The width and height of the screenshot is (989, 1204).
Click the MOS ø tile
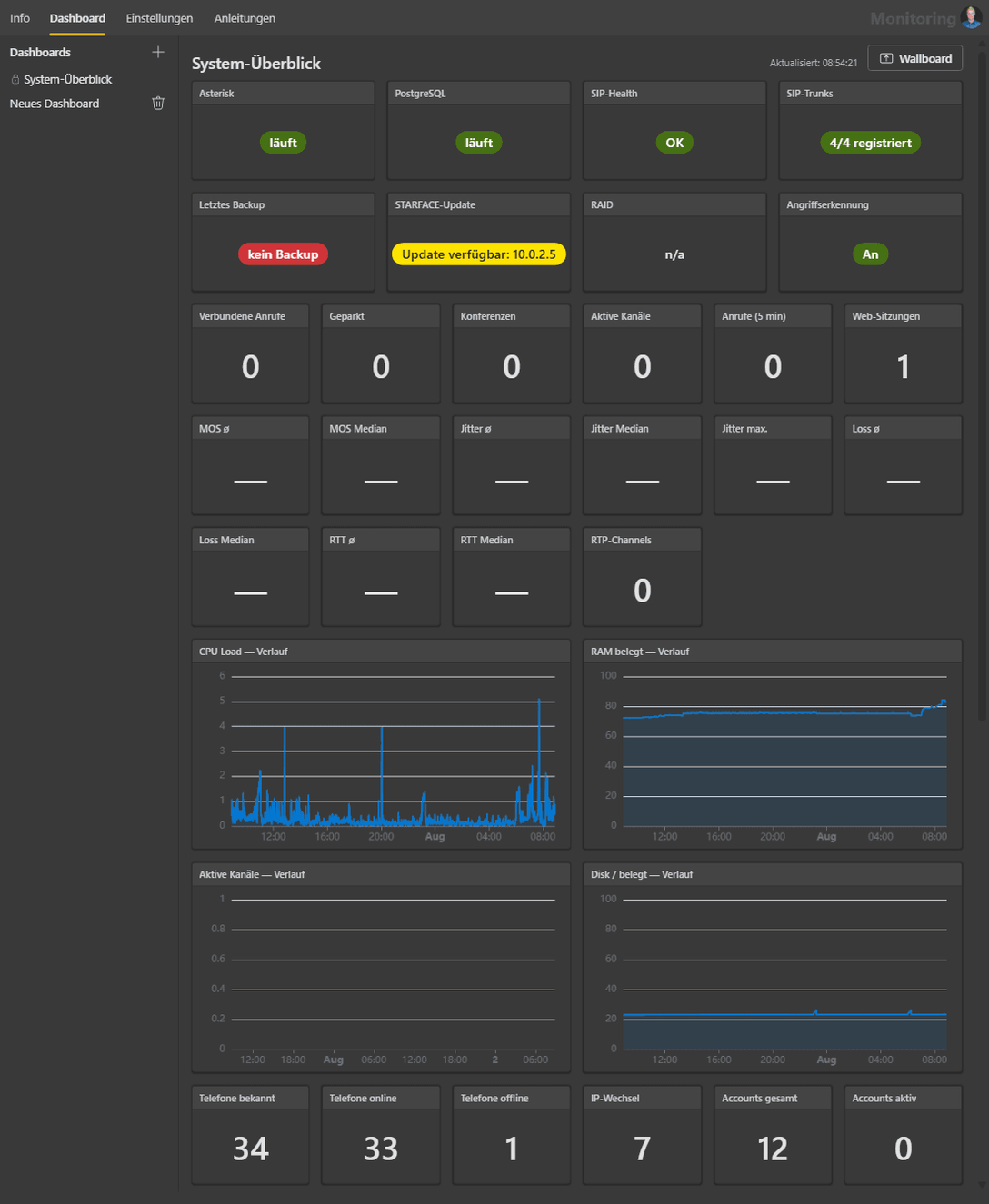coord(250,465)
